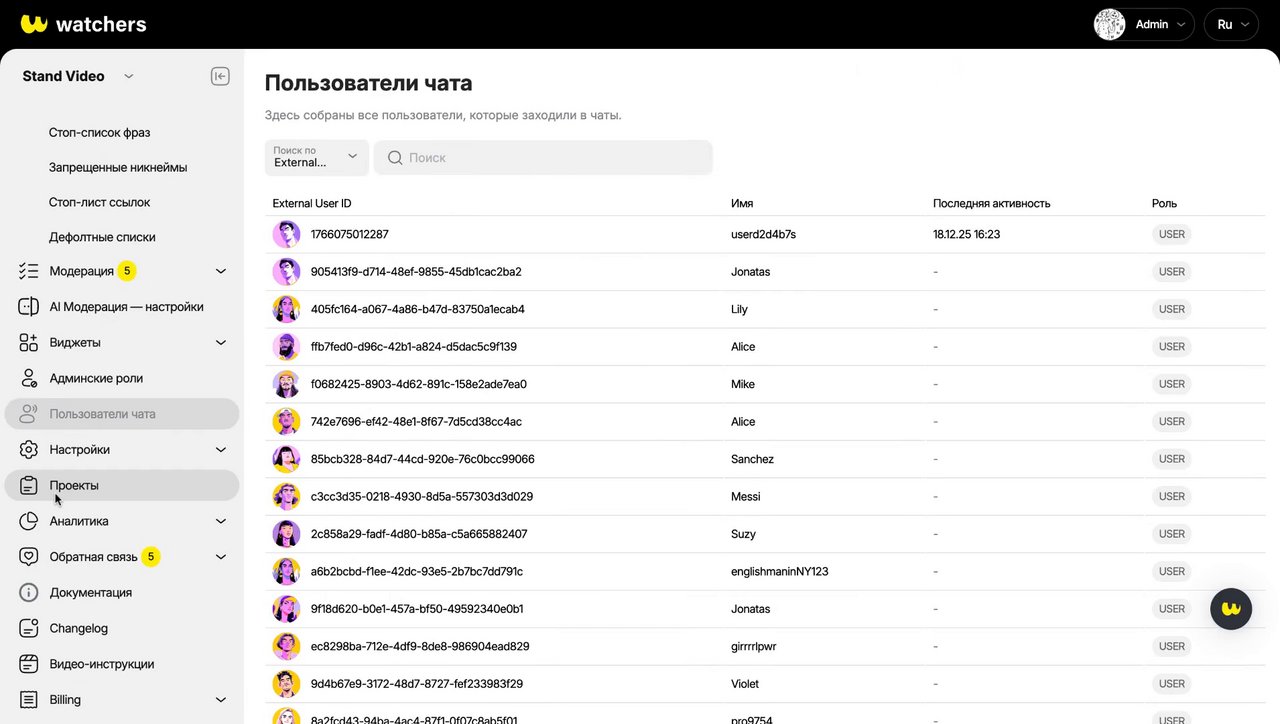
Task: Open the 'Поиск по External' dropdown
Action: point(316,157)
